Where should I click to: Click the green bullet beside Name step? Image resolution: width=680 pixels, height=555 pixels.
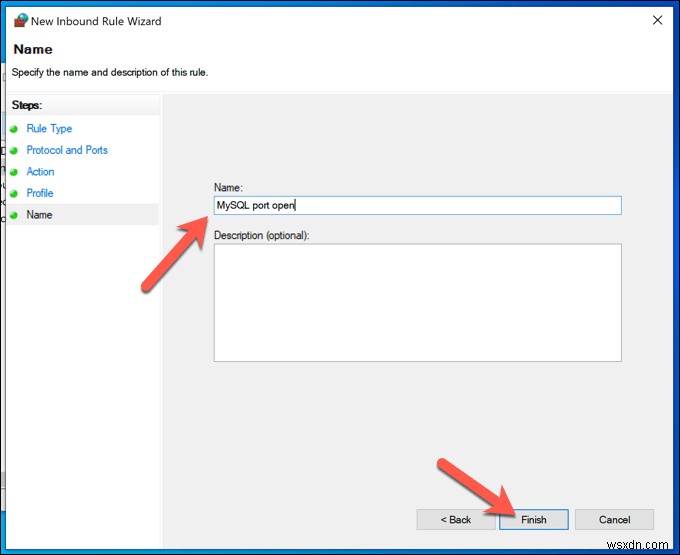[x=14, y=215]
